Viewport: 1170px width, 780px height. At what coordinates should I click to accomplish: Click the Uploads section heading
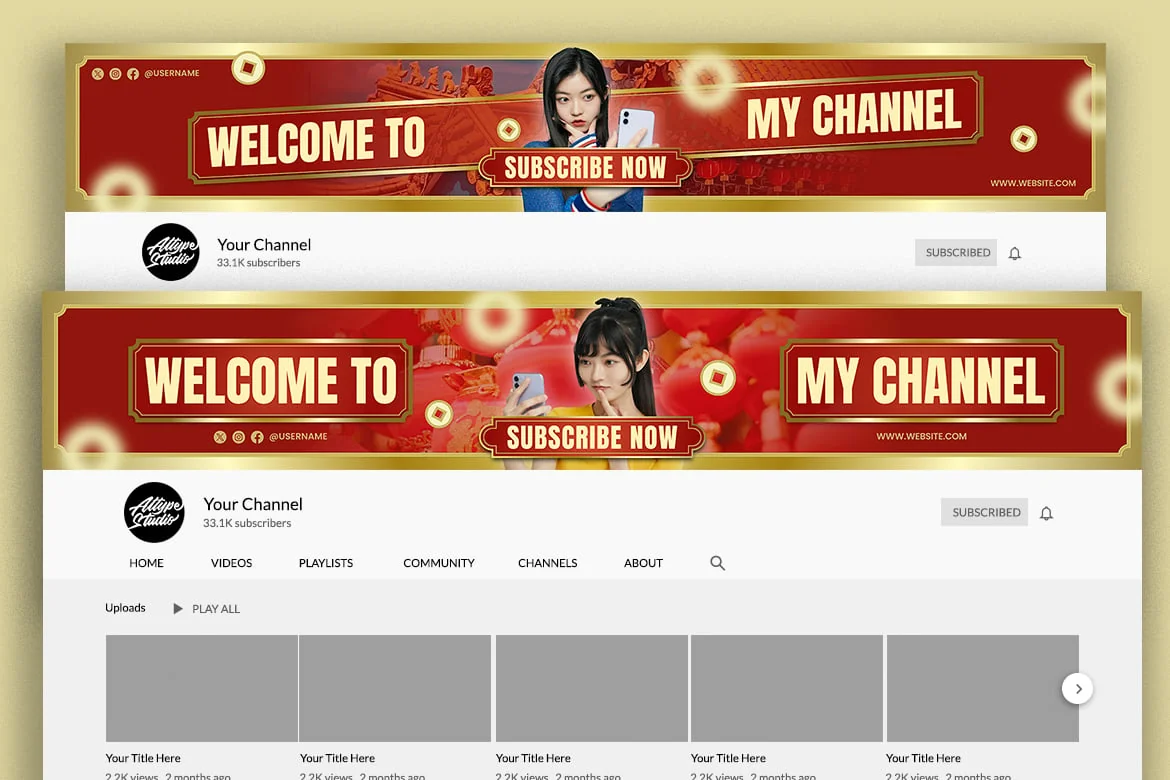(125, 608)
